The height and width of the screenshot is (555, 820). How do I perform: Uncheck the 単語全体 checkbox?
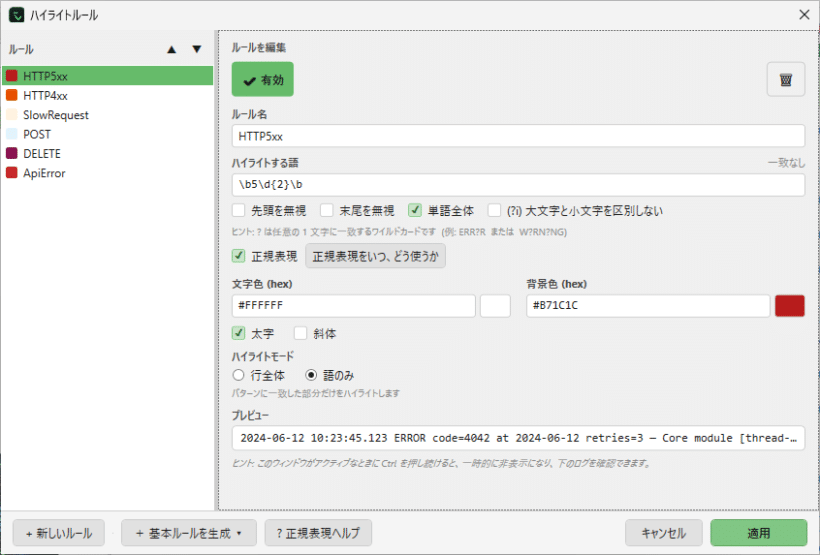(x=415, y=210)
